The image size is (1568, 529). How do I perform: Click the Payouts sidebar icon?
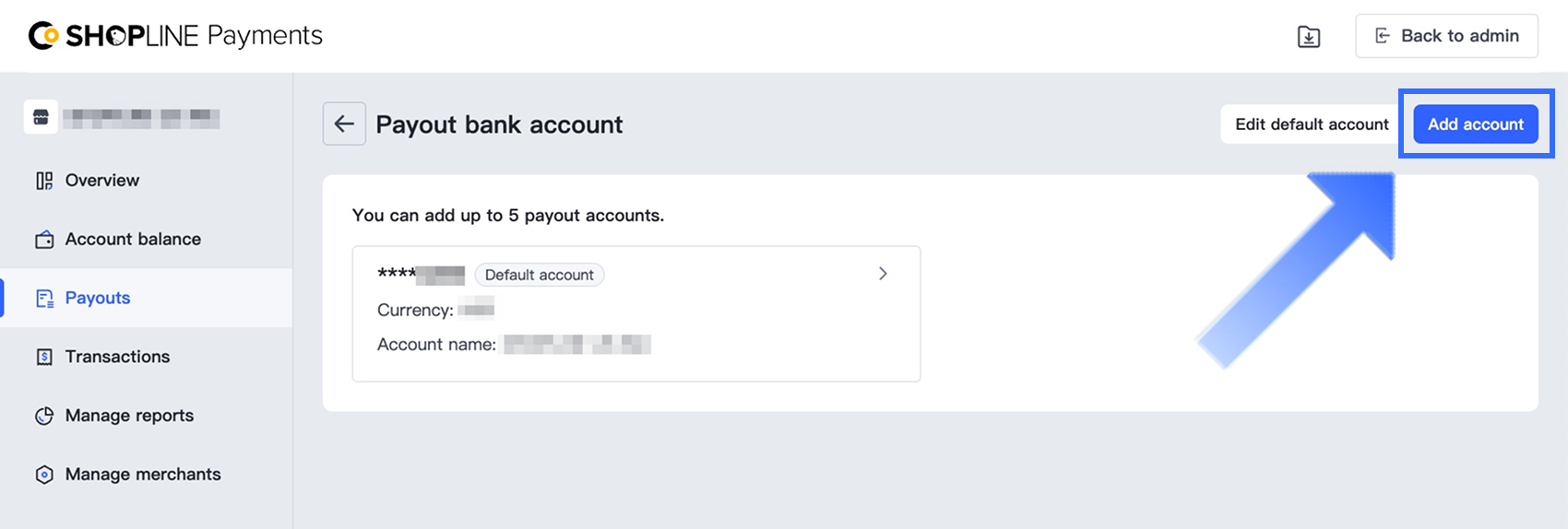click(44, 299)
